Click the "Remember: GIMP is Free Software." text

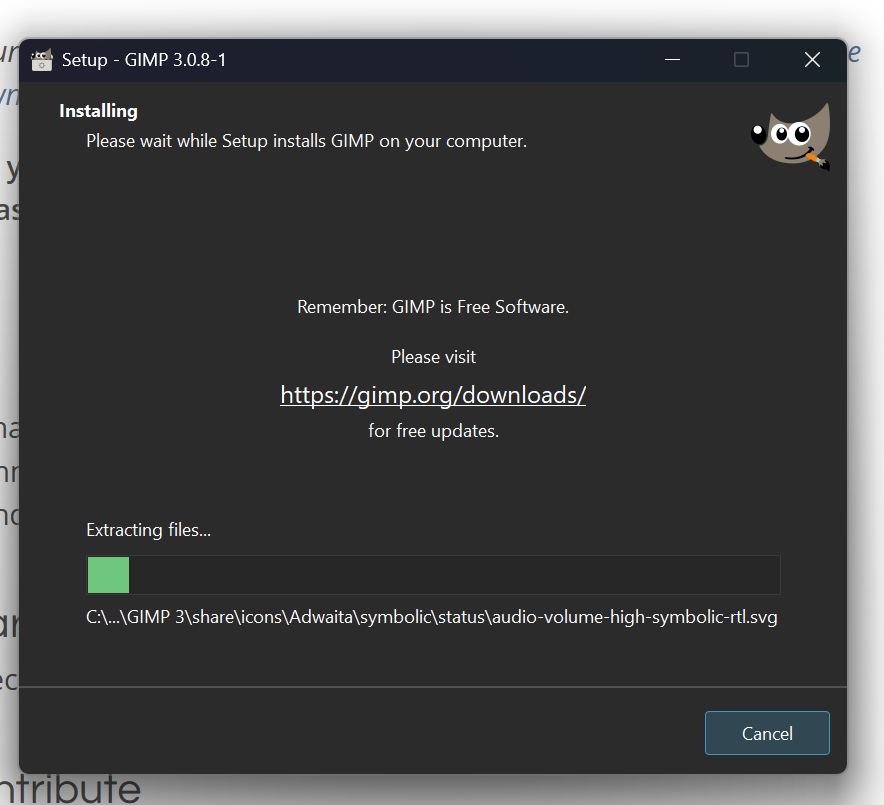(x=433, y=307)
